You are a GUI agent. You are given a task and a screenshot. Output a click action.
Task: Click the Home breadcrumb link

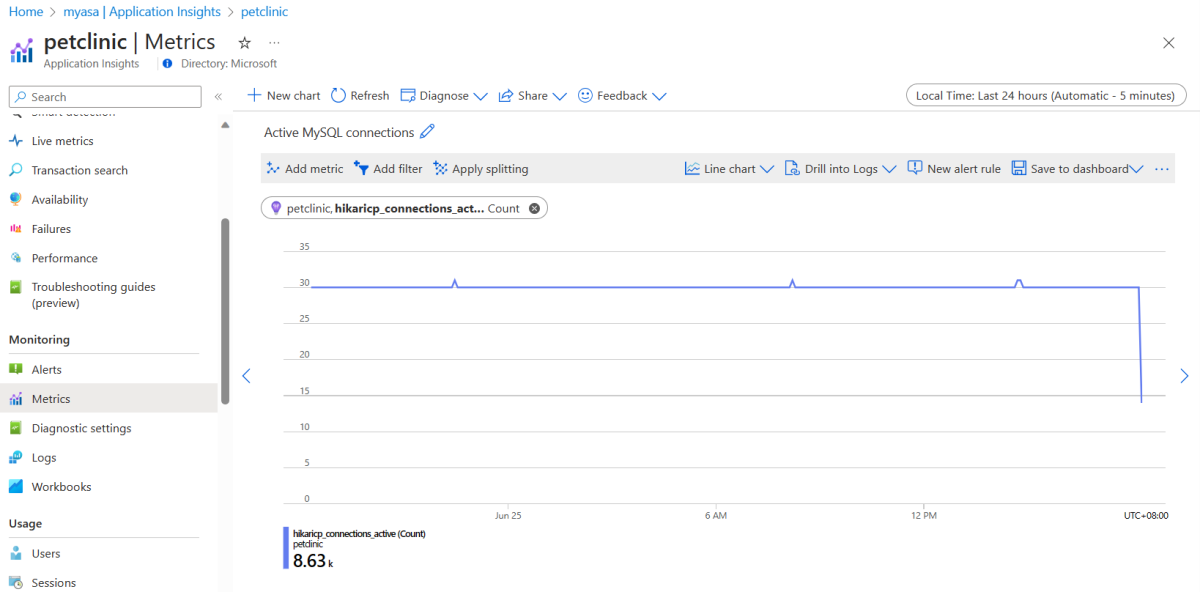click(x=26, y=12)
